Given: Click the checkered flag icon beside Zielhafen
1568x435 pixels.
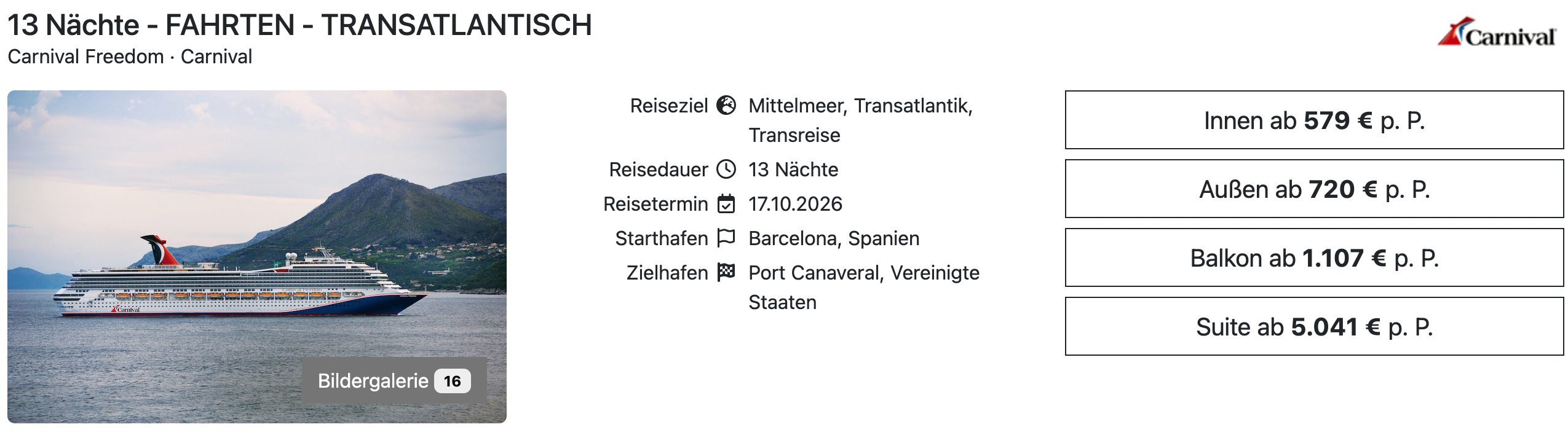Looking at the screenshot, I should 726,272.
